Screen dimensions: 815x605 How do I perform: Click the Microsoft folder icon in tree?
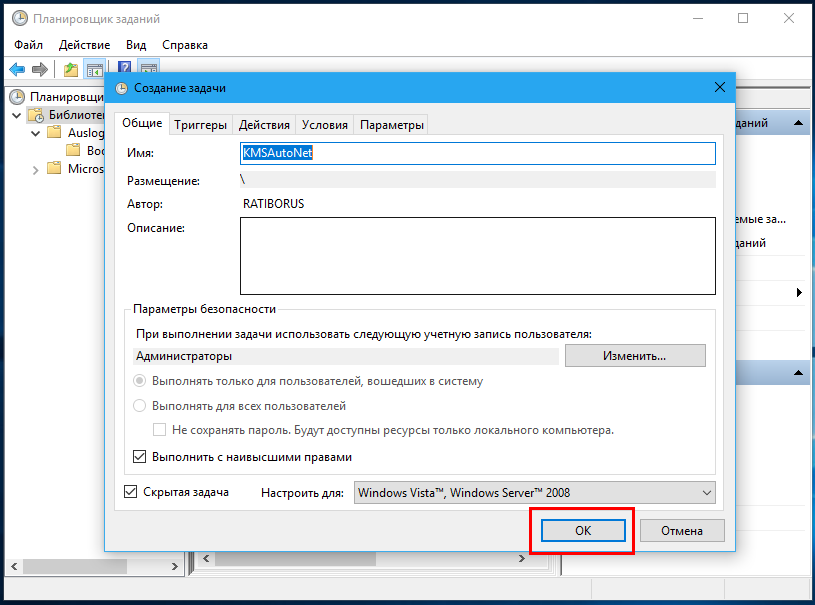[54, 168]
